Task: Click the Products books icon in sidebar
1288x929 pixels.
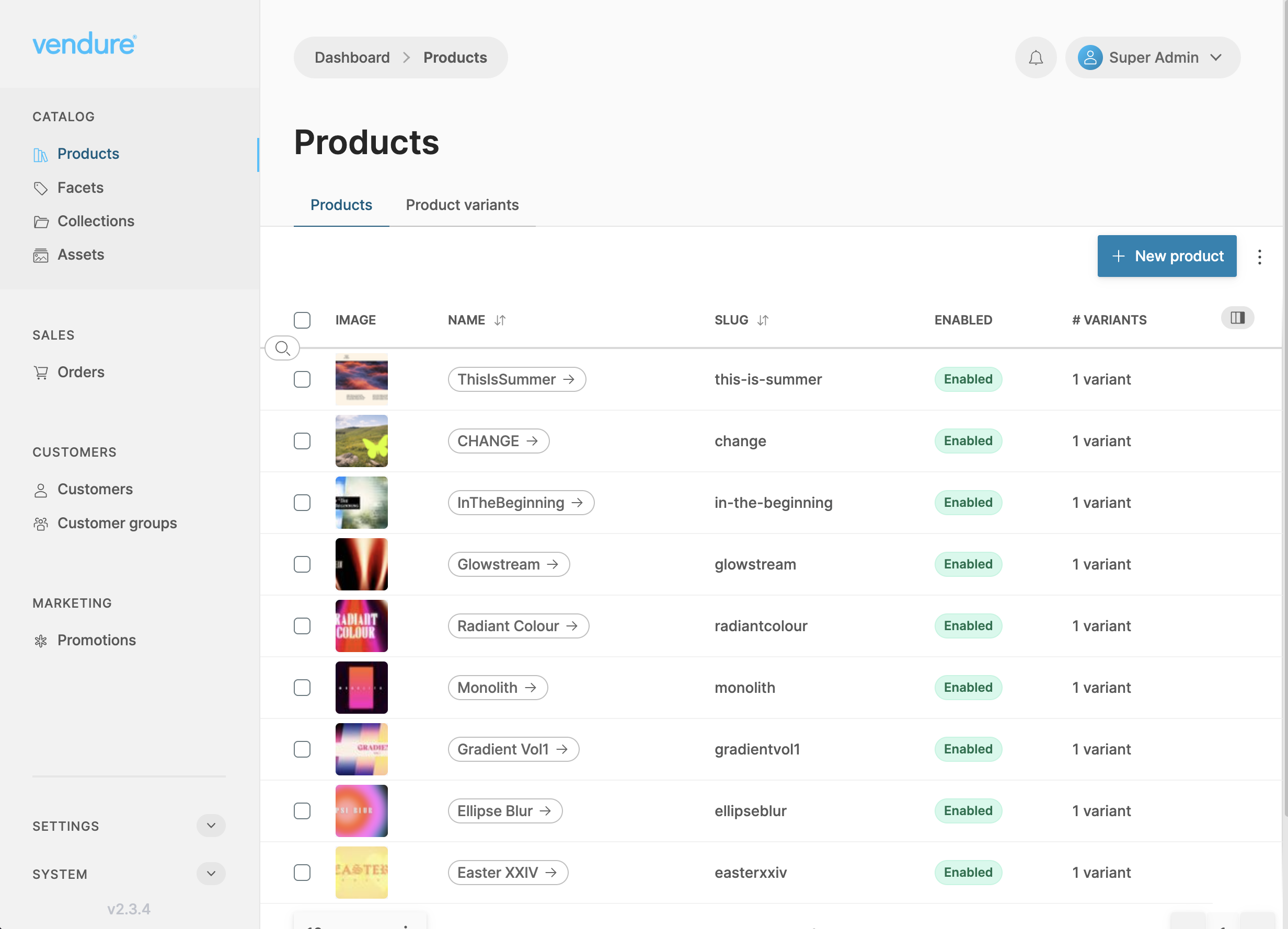Action: [40, 154]
